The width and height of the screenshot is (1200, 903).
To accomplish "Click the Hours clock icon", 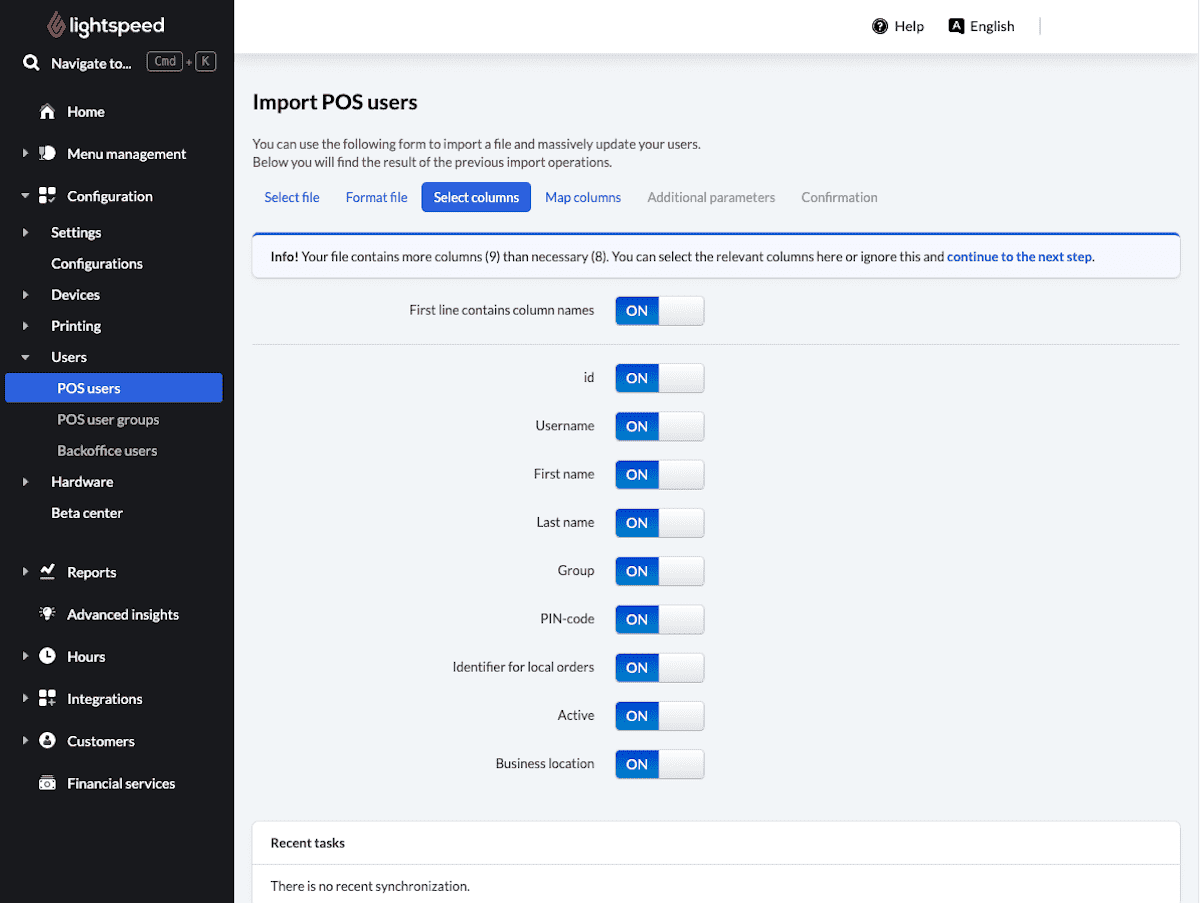I will [47, 656].
